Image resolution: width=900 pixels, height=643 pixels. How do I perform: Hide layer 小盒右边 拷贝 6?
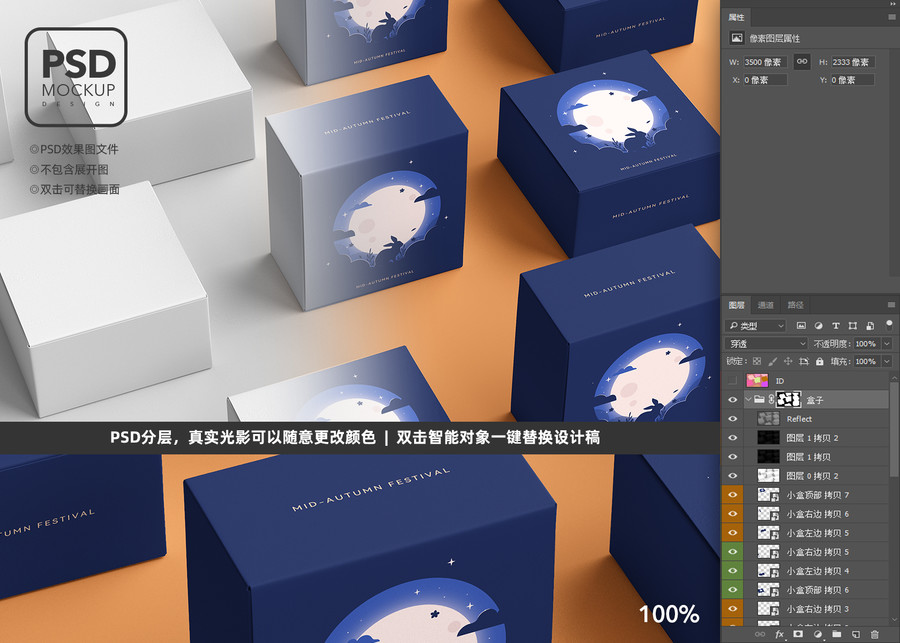pyautogui.click(x=732, y=513)
